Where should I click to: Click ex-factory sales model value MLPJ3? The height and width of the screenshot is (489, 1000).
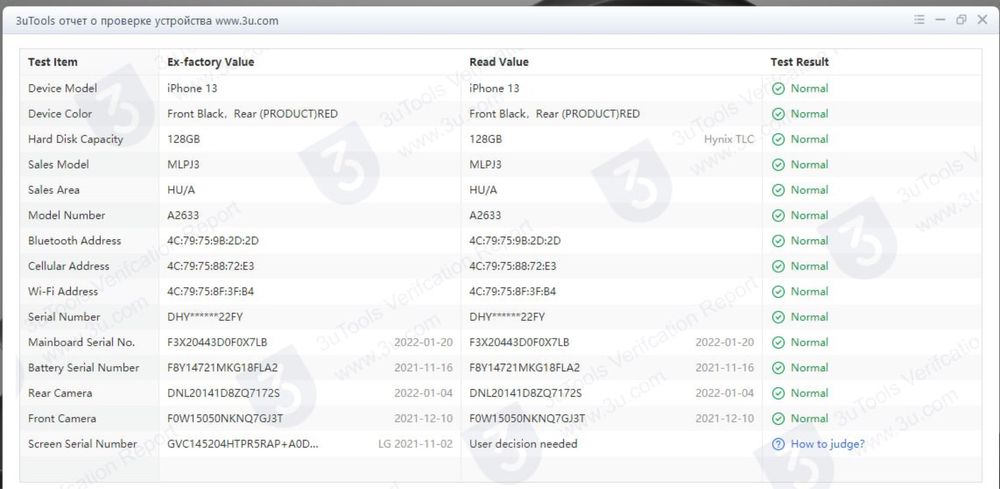pyautogui.click(x=183, y=164)
